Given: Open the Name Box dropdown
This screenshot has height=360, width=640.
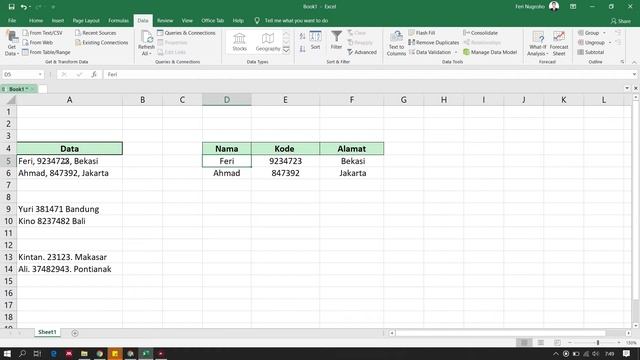Looking at the screenshot, I should (x=40, y=74).
